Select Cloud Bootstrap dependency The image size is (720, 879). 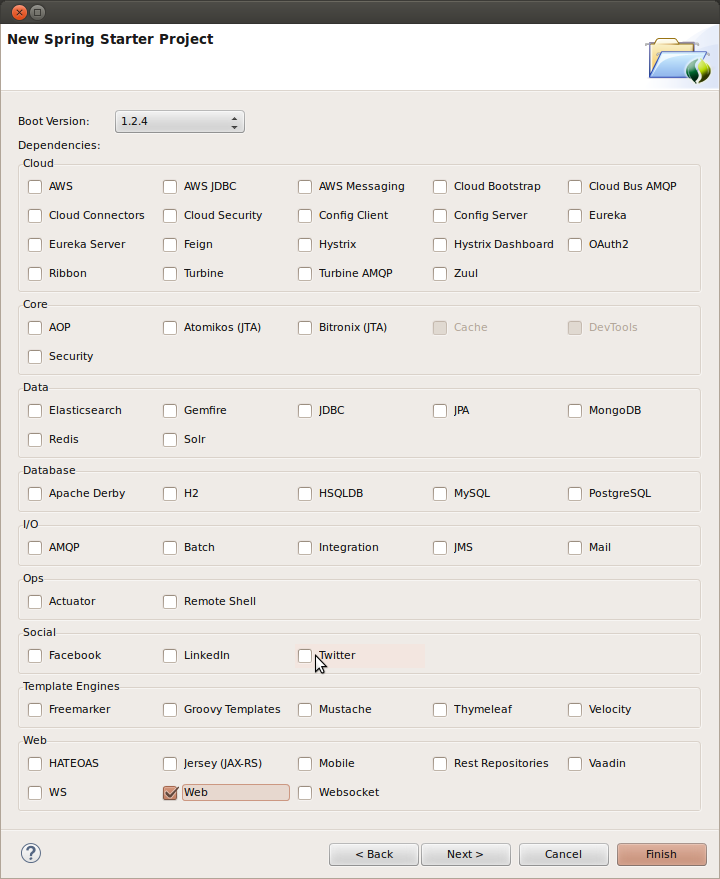coord(440,187)
